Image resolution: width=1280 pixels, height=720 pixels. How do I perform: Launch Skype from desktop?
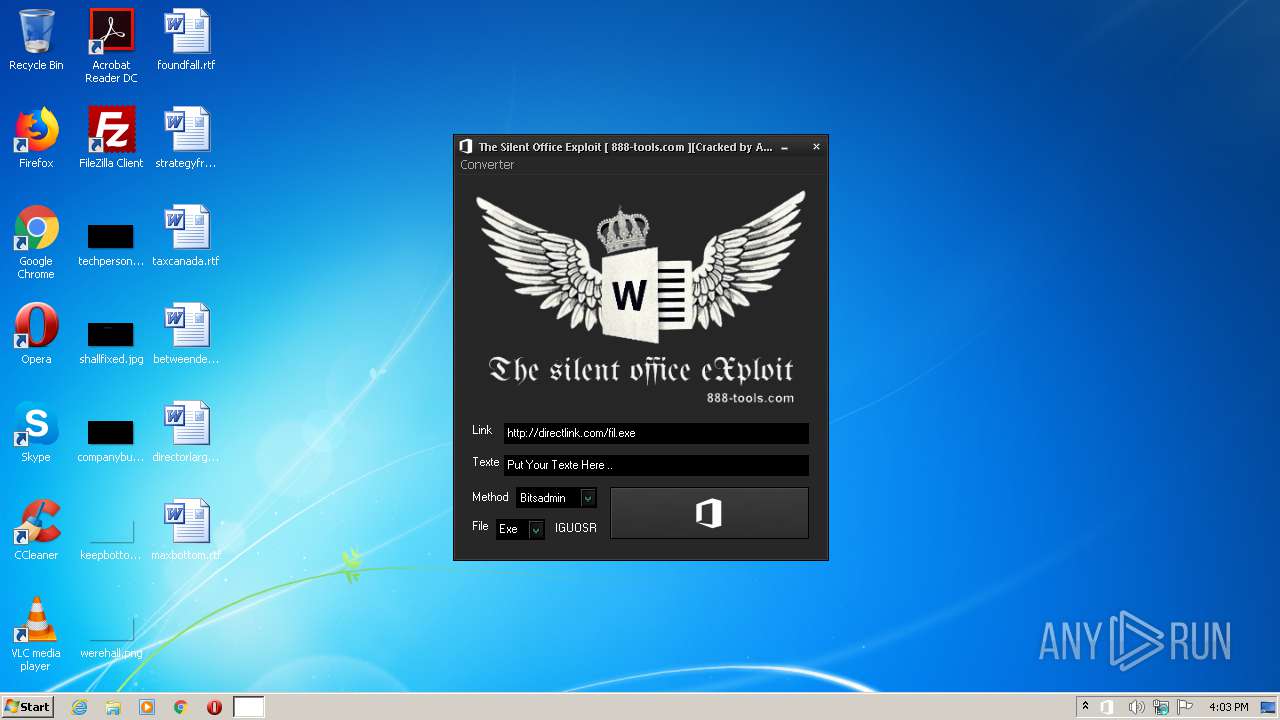(x=36, y=432)
